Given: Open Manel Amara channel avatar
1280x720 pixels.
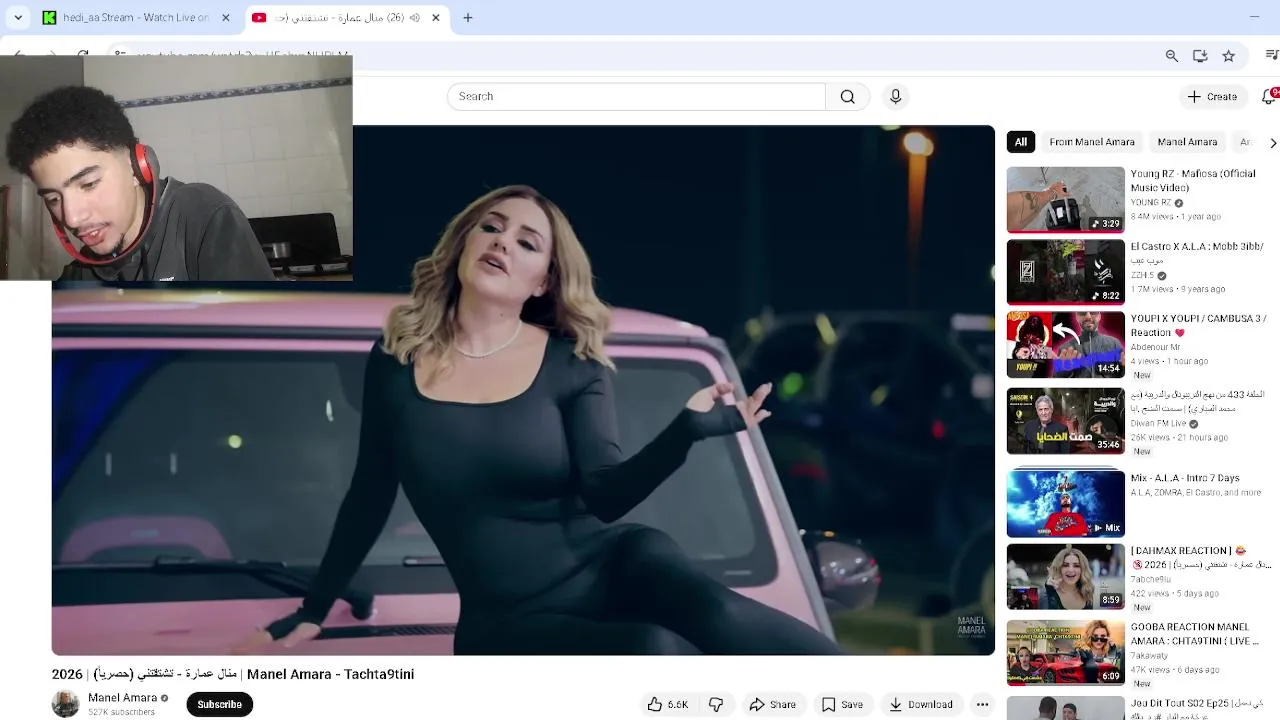Looking at the screenshot, I should click(x=65, y=704).
